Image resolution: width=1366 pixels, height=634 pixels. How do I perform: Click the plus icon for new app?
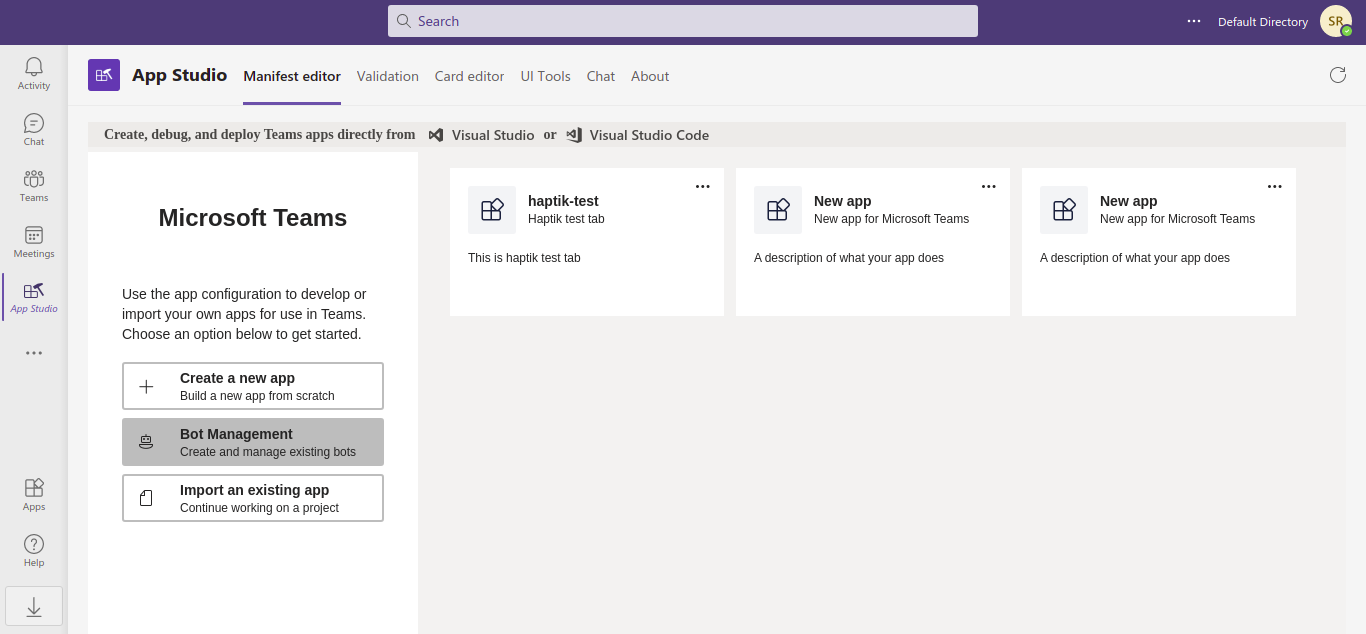click(146, 386)
